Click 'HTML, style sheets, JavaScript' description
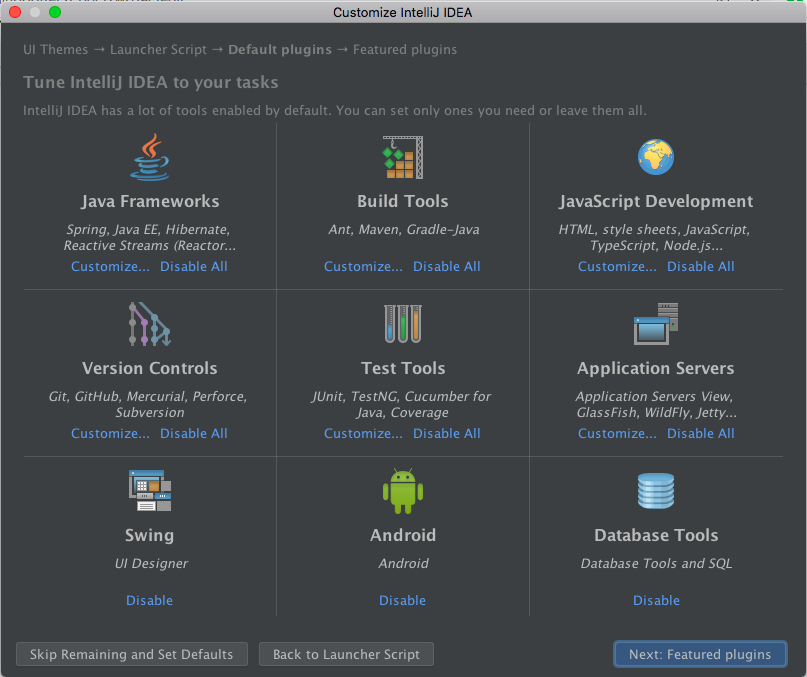 click(x=655, y=229)
